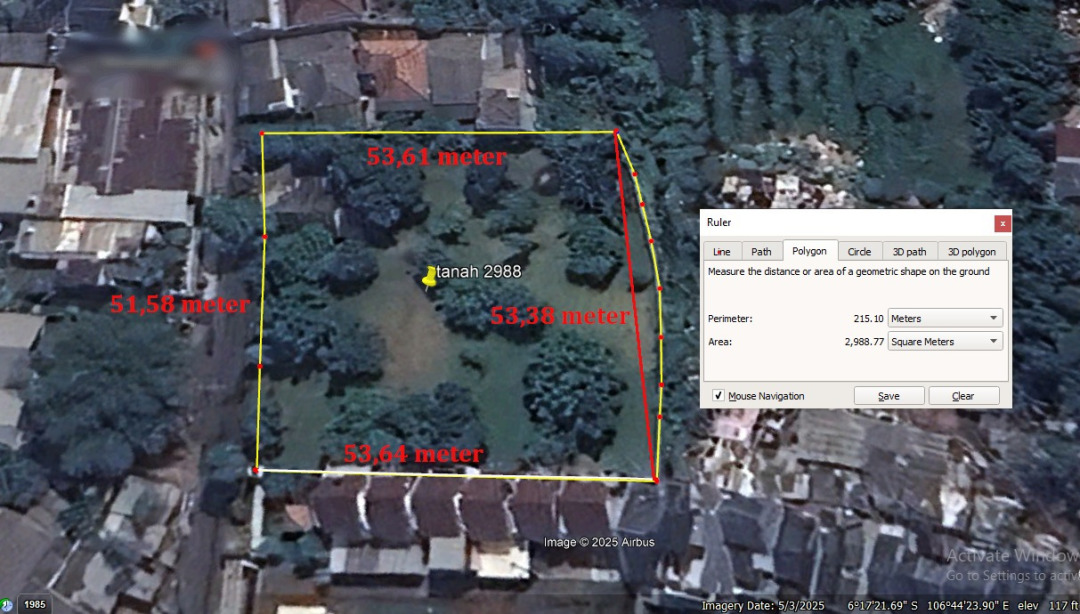
Task: Click the Clear button in Ruler
Action: click(x=963, y=396)
